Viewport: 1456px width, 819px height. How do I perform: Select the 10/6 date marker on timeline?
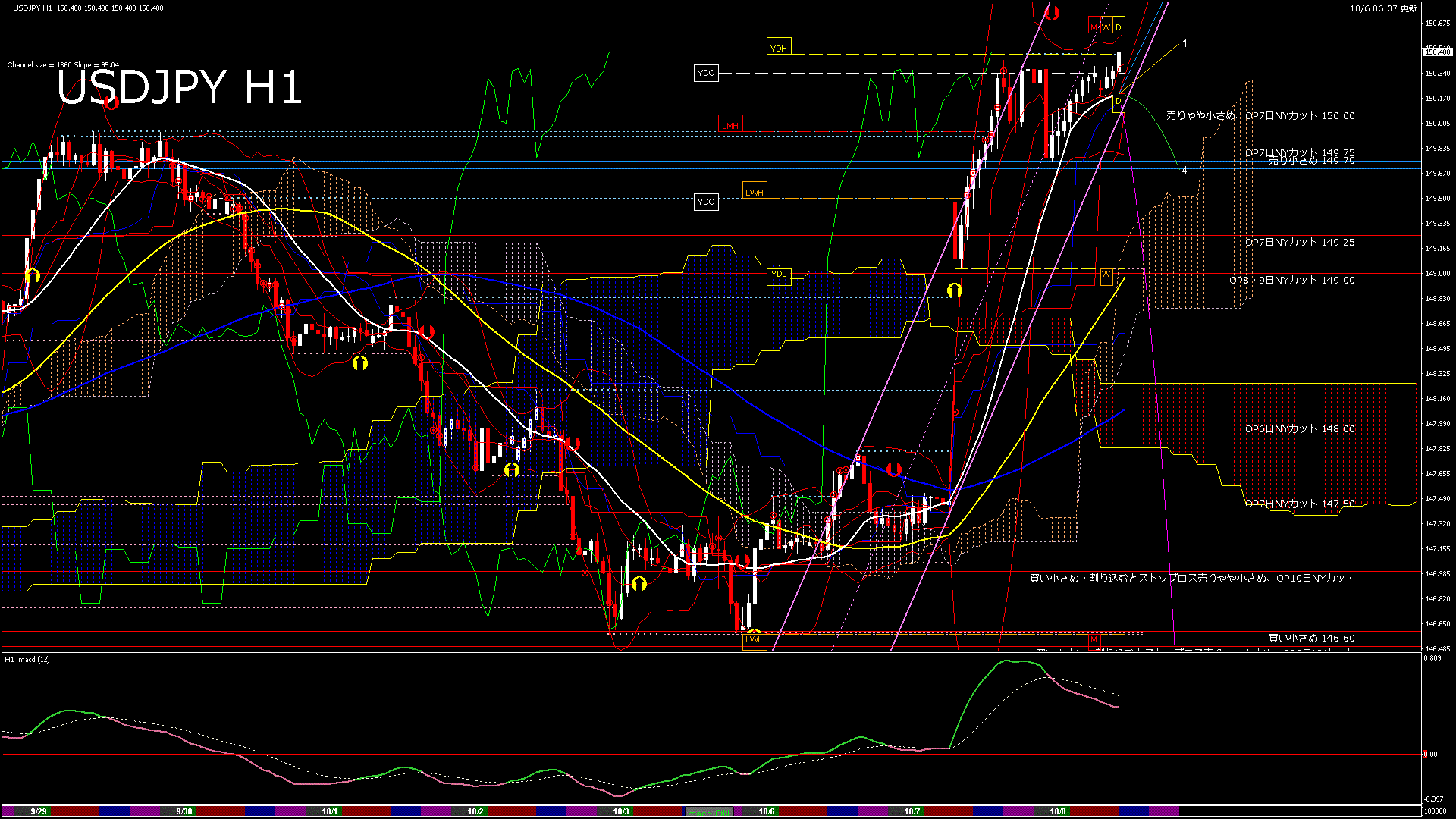767,811
